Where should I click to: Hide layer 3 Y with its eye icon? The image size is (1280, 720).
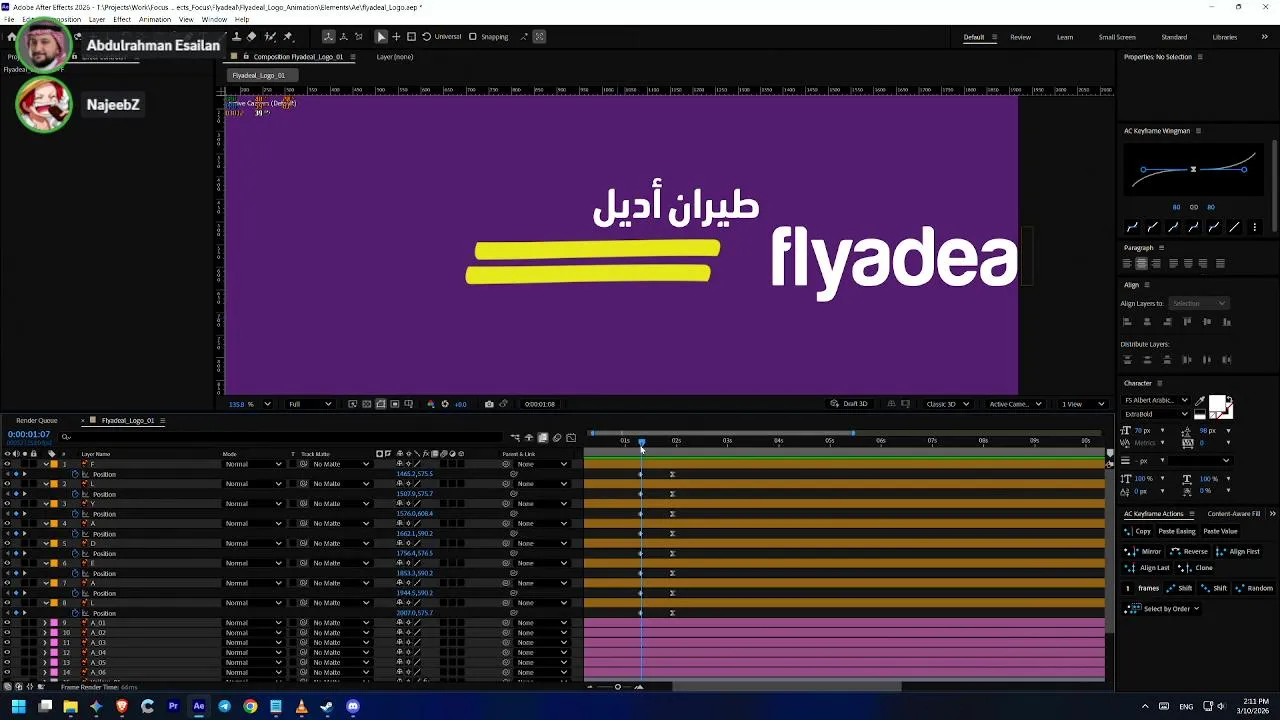tap(7, 504)
